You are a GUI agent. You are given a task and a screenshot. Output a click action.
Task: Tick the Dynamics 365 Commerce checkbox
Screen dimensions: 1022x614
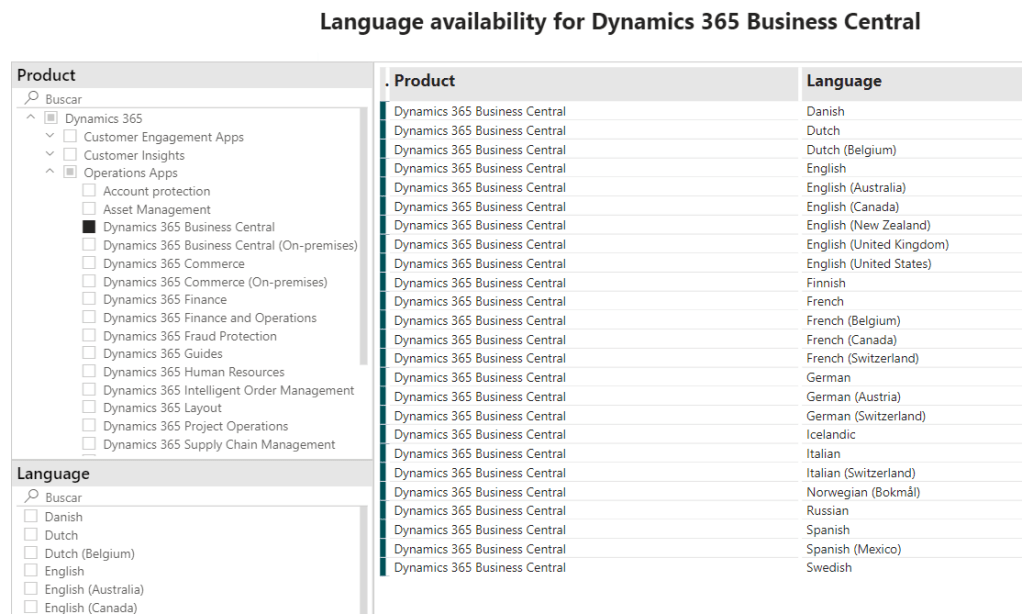point(89,263)
